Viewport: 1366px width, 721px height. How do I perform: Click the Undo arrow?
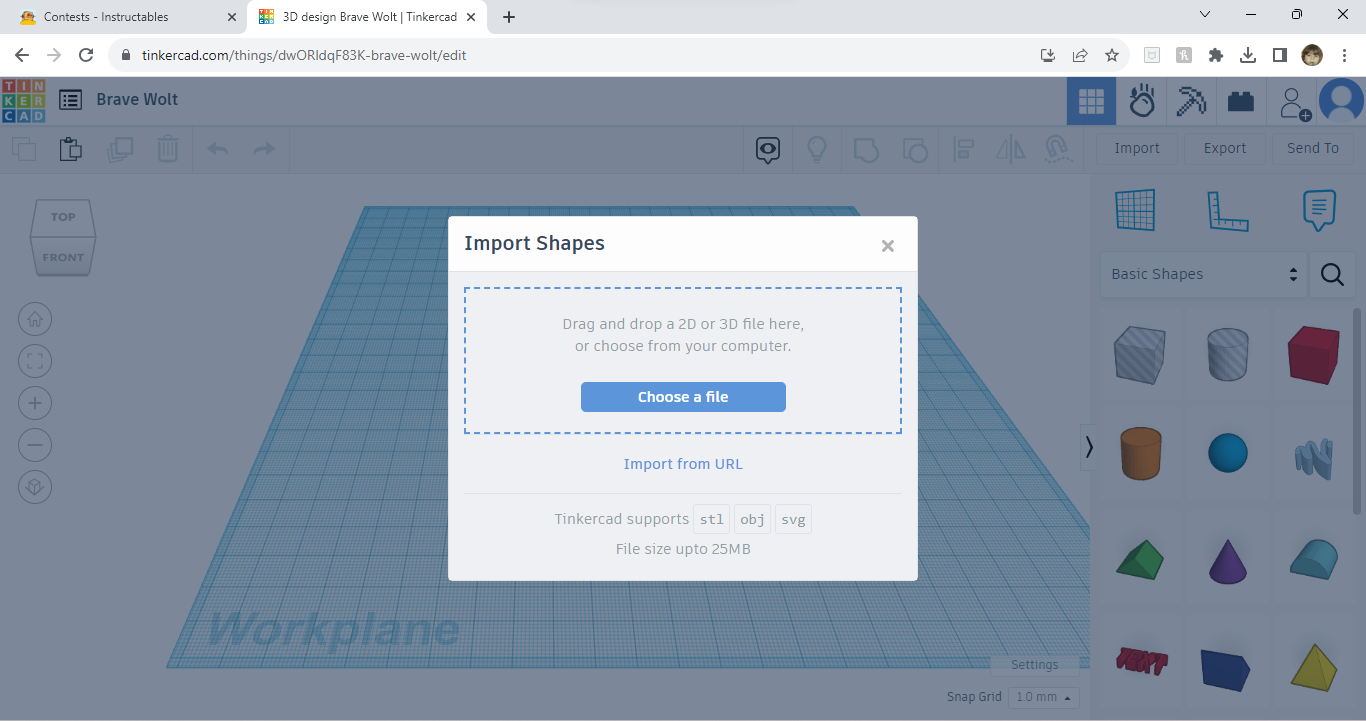217,150
